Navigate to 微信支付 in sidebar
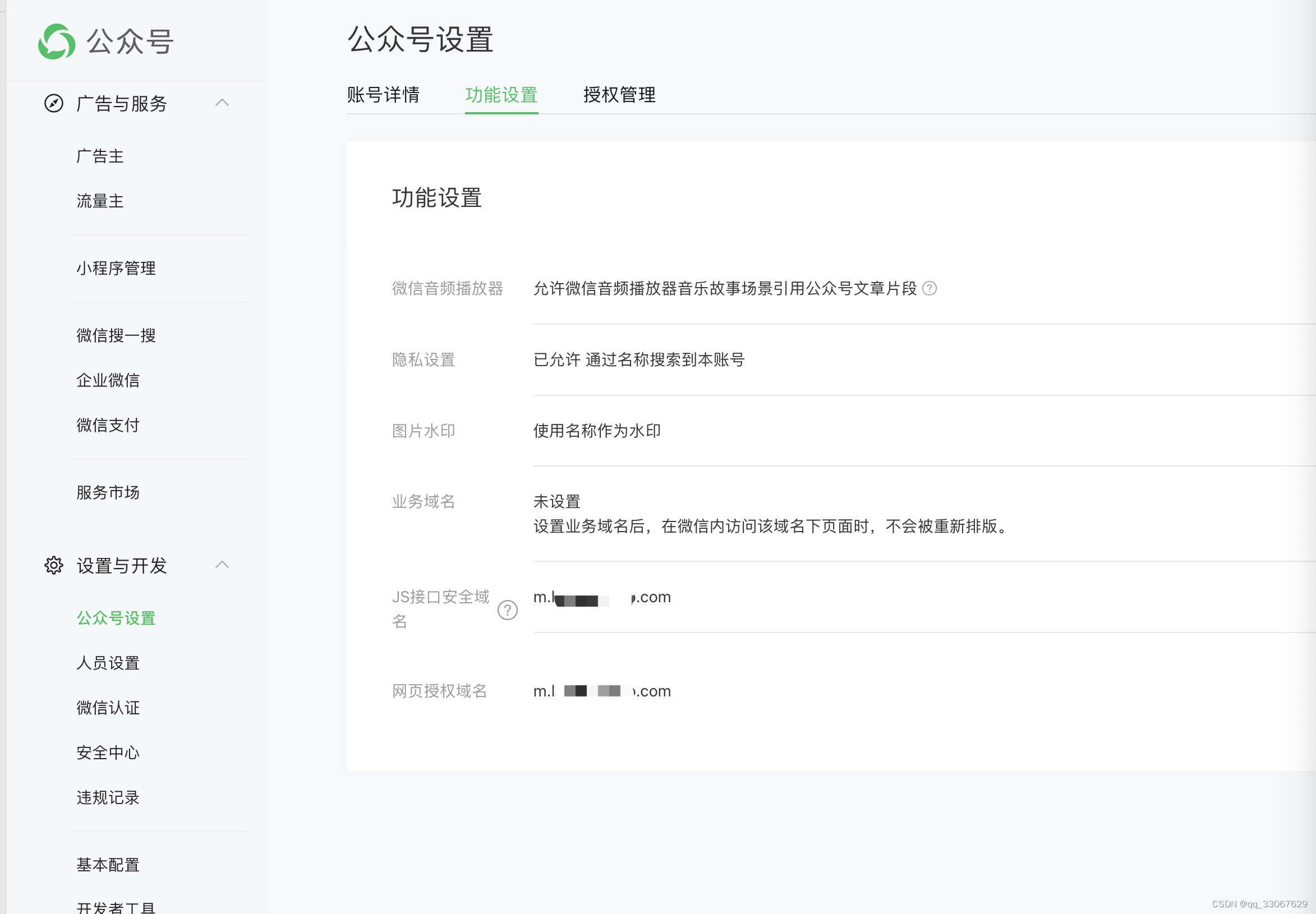This screenshot has width=1316, height=914. (108, 425)
